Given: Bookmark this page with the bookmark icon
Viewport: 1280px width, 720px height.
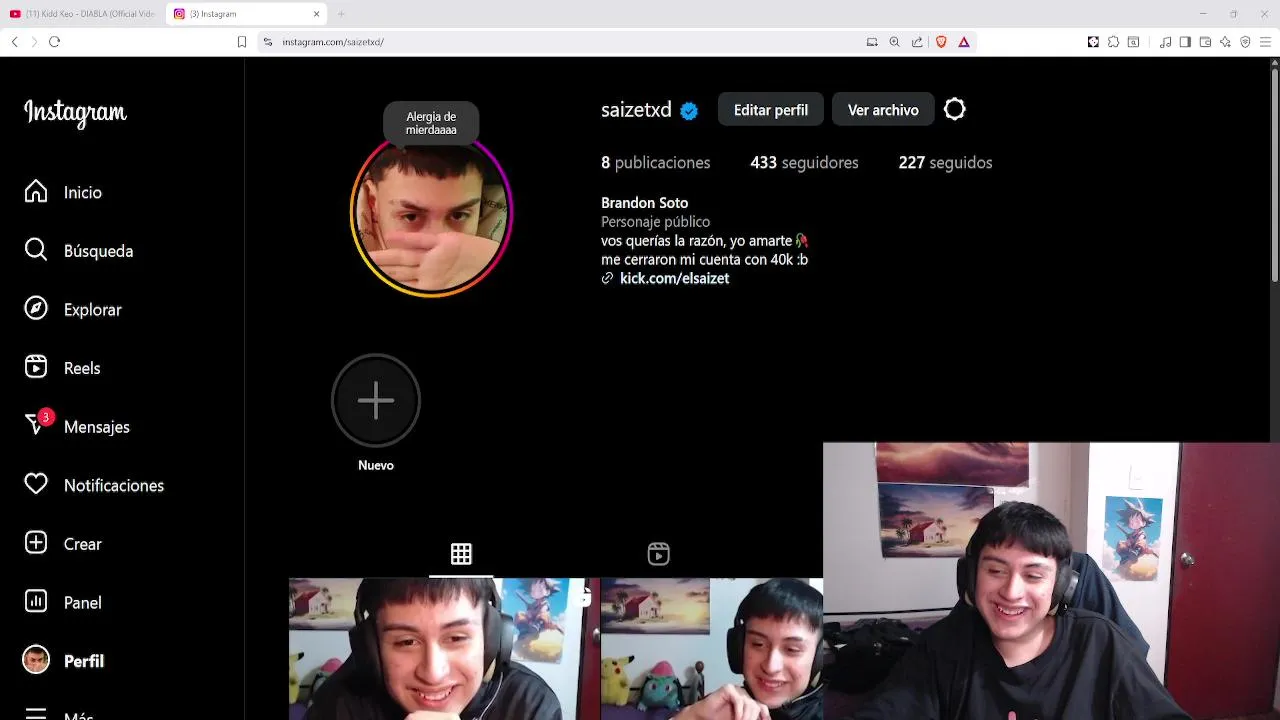Looking at the screenshot, I should [x=242, y=42].
